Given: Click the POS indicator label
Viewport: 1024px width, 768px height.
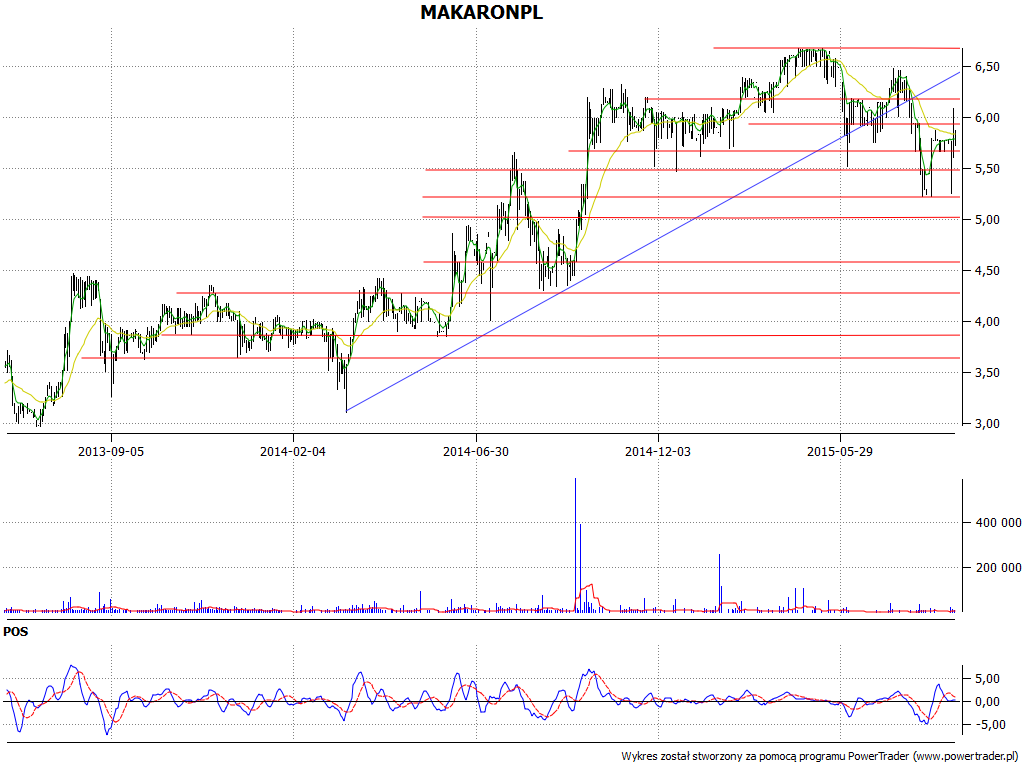Looking at the screenshot, I should tap(16, 632).
